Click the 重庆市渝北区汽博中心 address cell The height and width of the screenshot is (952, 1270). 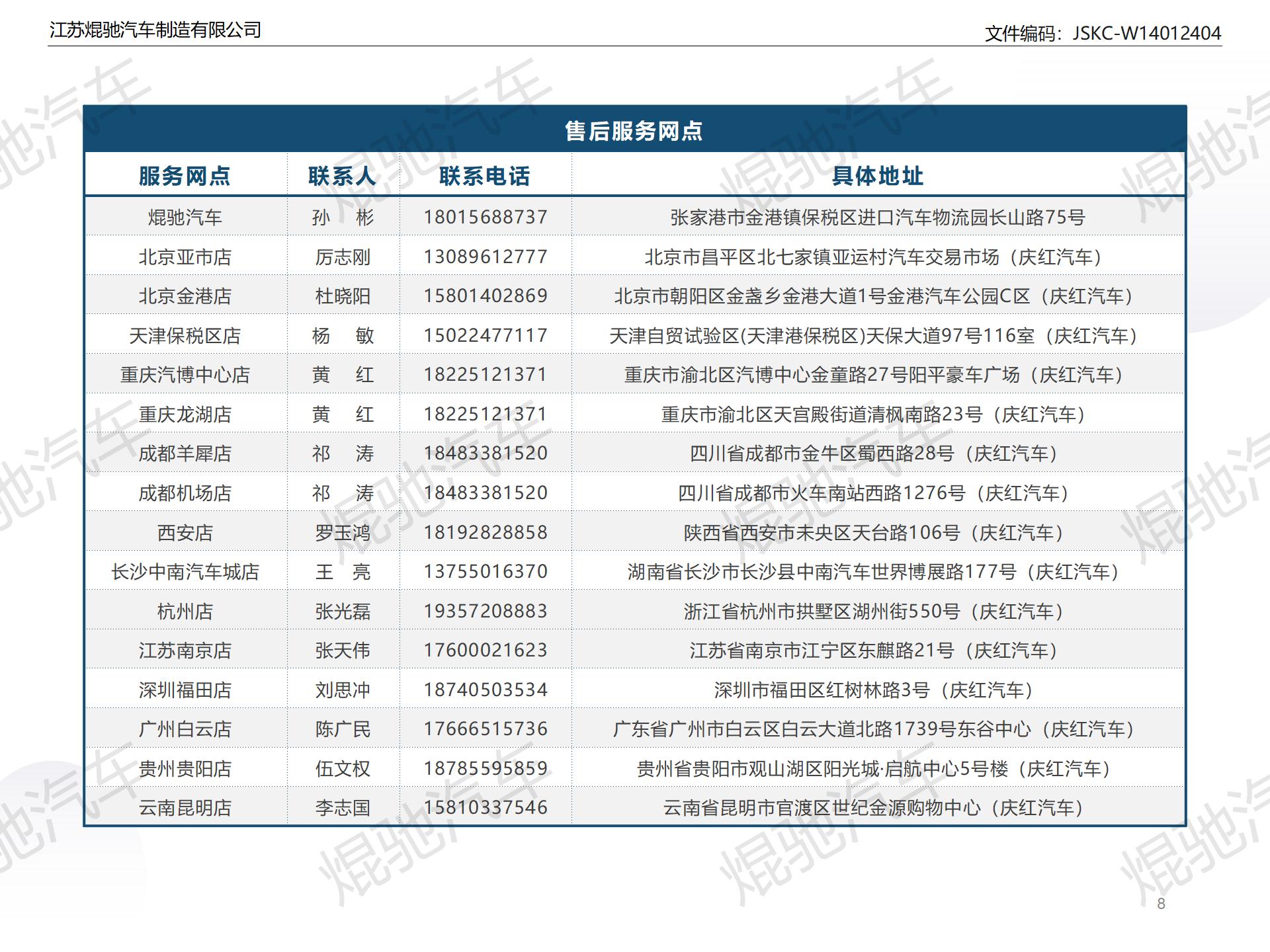point(878,375)
